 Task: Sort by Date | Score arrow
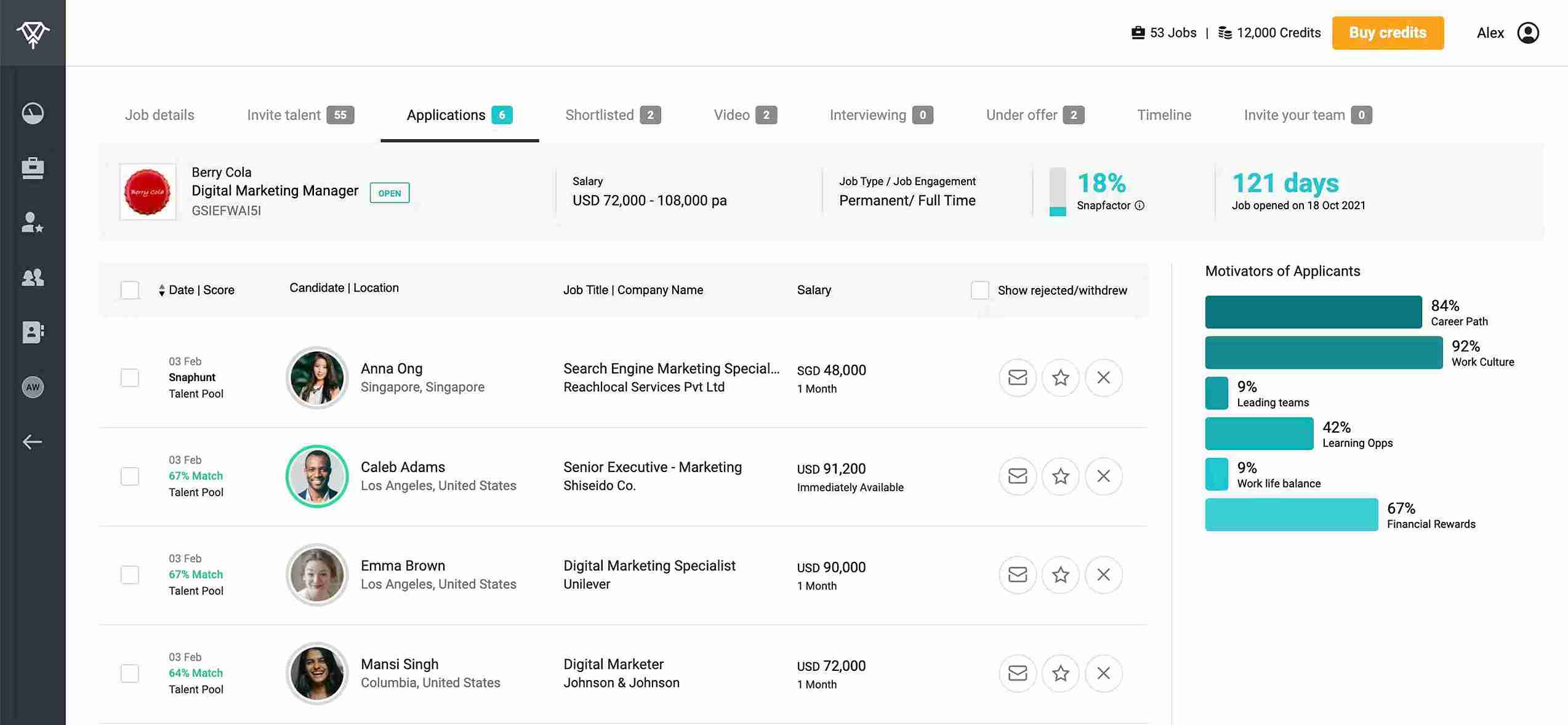tap(161, 290)
